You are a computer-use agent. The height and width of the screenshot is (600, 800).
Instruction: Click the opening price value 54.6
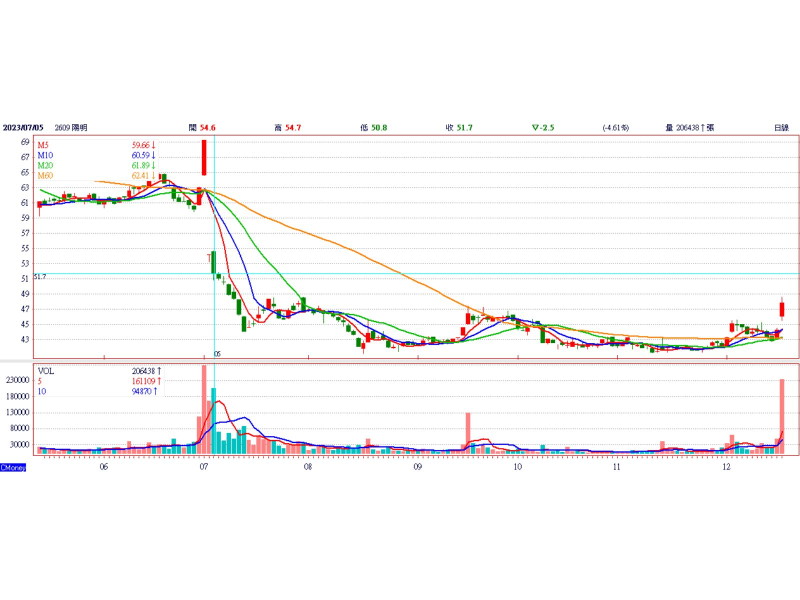pos(208,128)
